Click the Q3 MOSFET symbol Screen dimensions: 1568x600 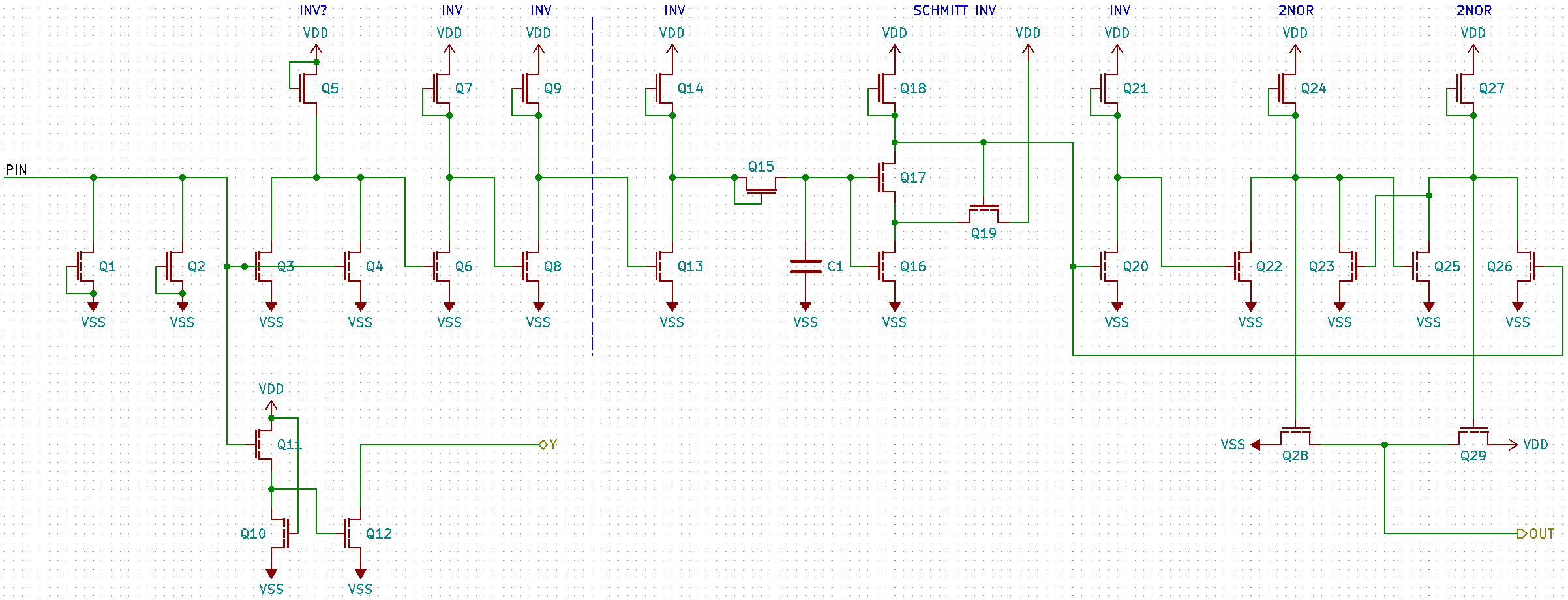[264, 267]
